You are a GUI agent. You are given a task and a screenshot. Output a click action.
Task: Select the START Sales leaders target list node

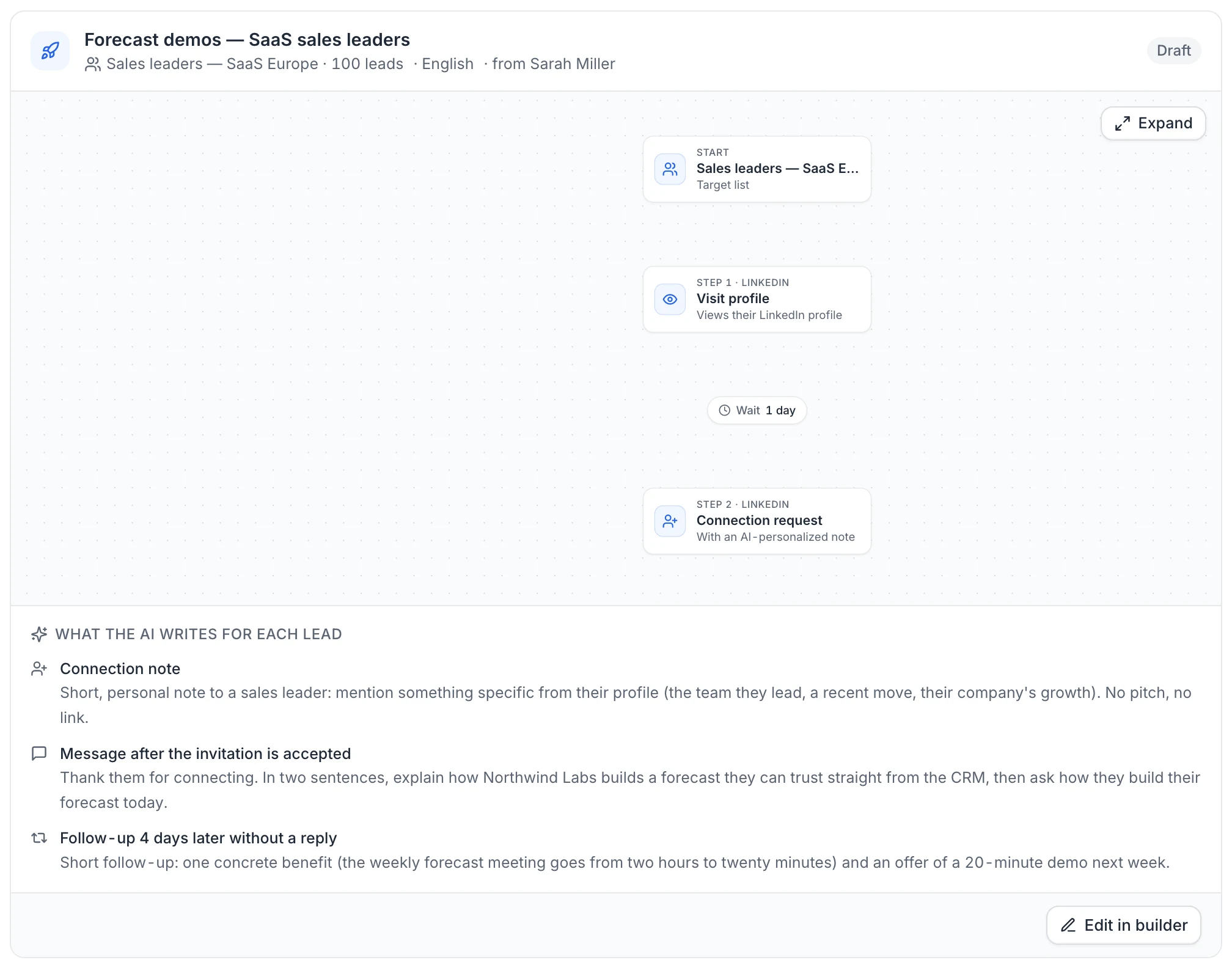point(757,169)
